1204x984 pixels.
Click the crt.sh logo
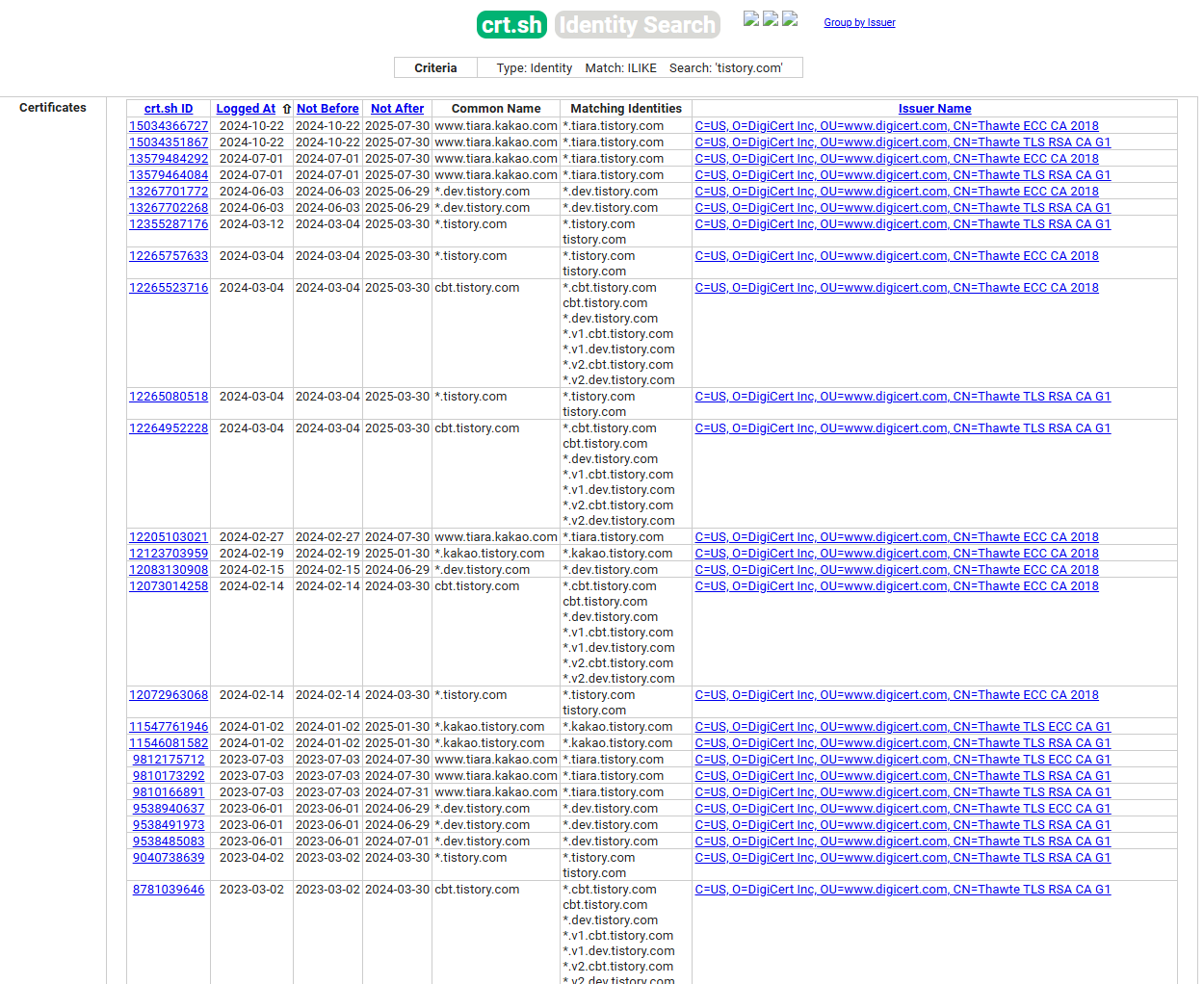511,25
